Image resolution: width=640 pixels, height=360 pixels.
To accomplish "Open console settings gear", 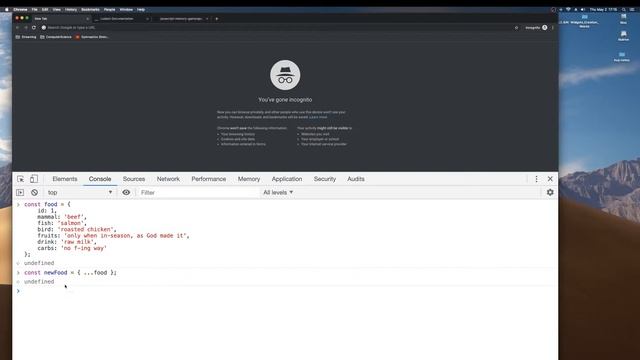I will [x=550, y=192].
